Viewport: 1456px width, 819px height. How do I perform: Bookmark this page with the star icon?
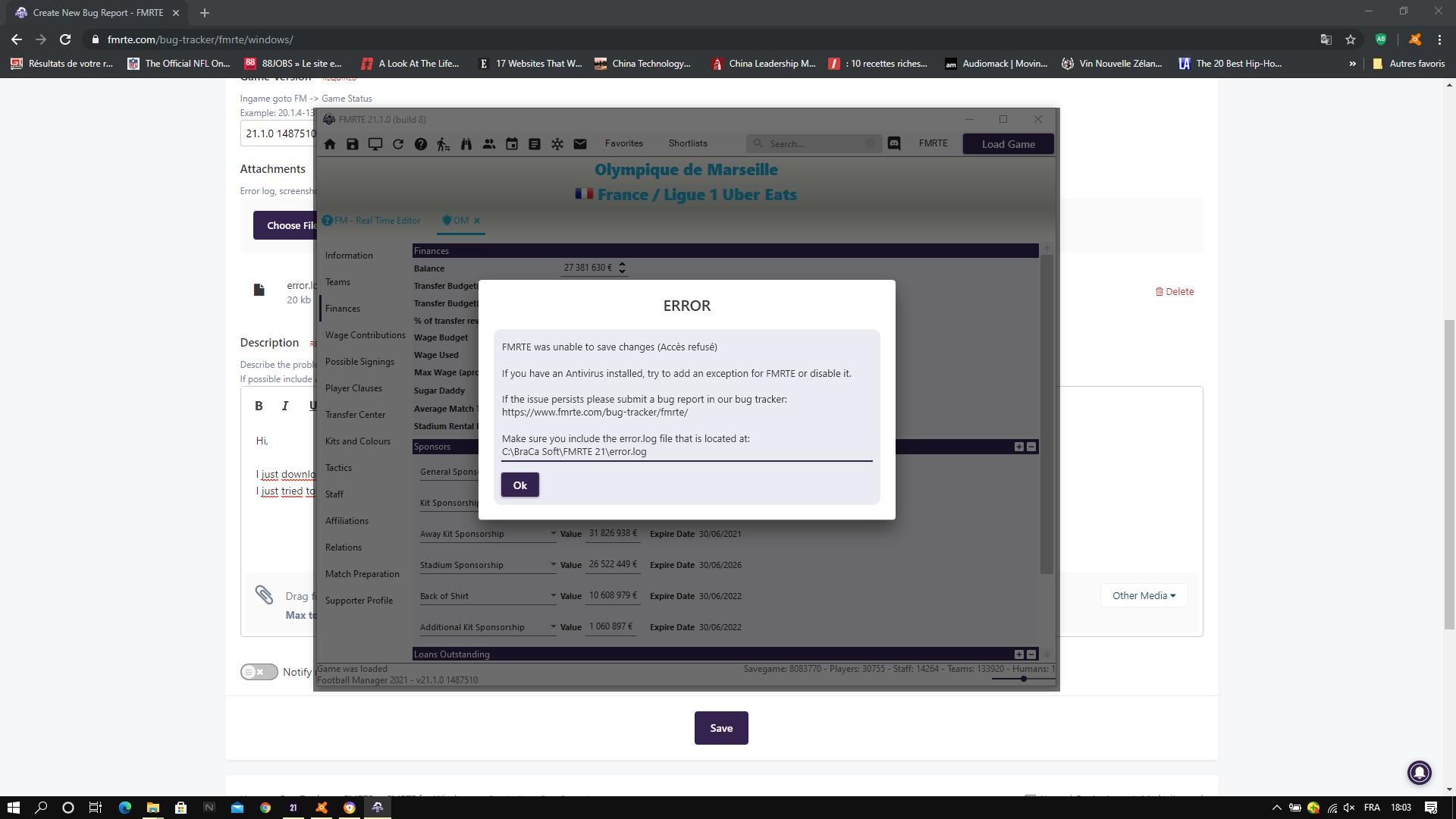[x=1351, y=39]
